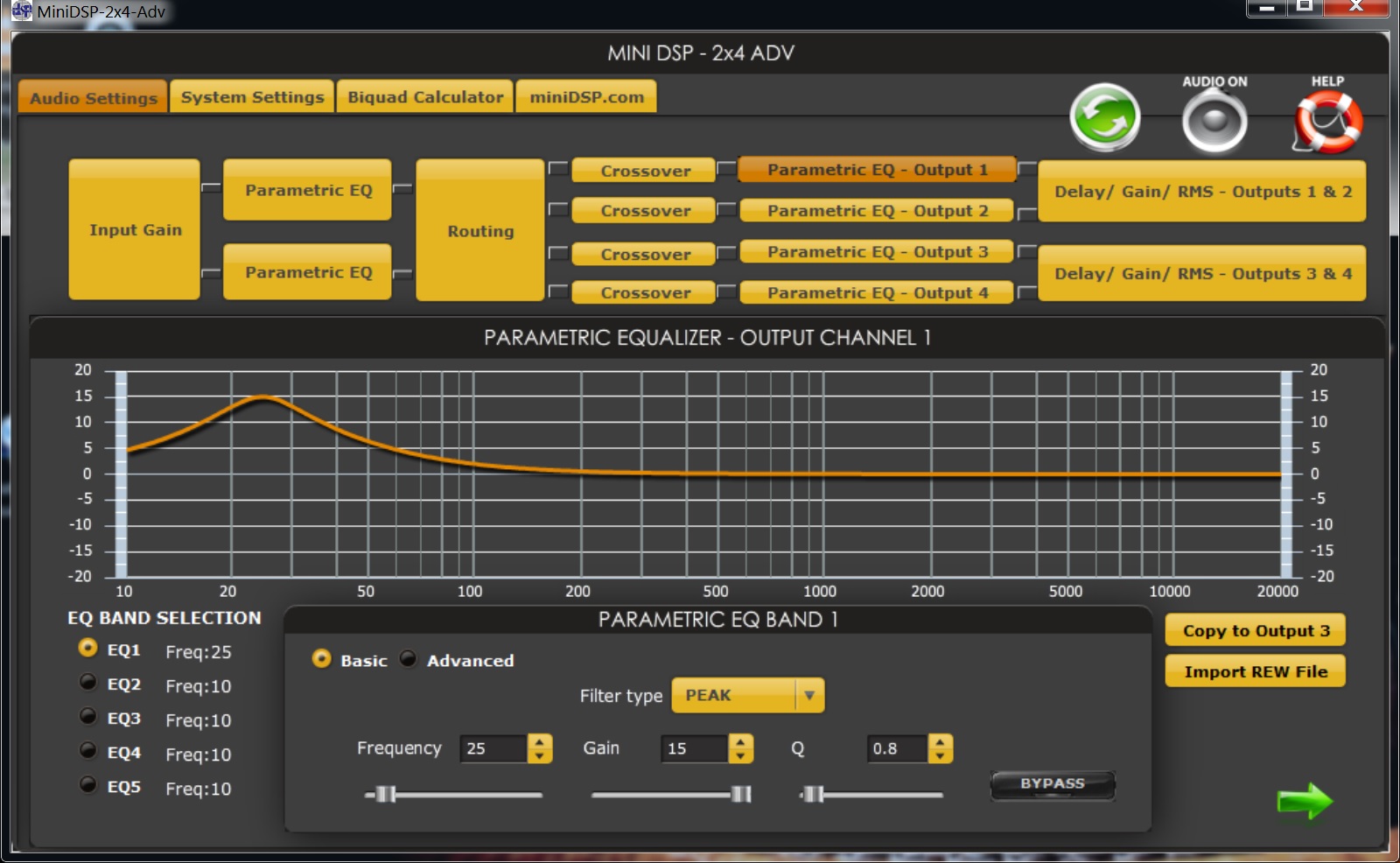Click the Q input field showing 0.8
The height and width of the screenshot is (863, 1400).
898,748
